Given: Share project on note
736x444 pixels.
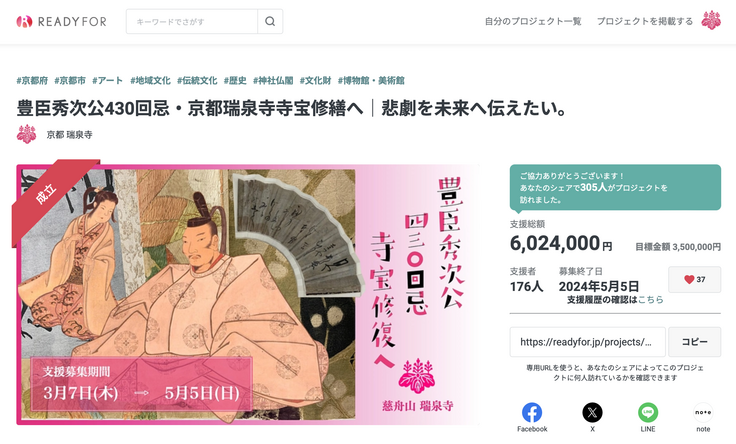Looking at the screenshot, I should (x=703, y=417).
